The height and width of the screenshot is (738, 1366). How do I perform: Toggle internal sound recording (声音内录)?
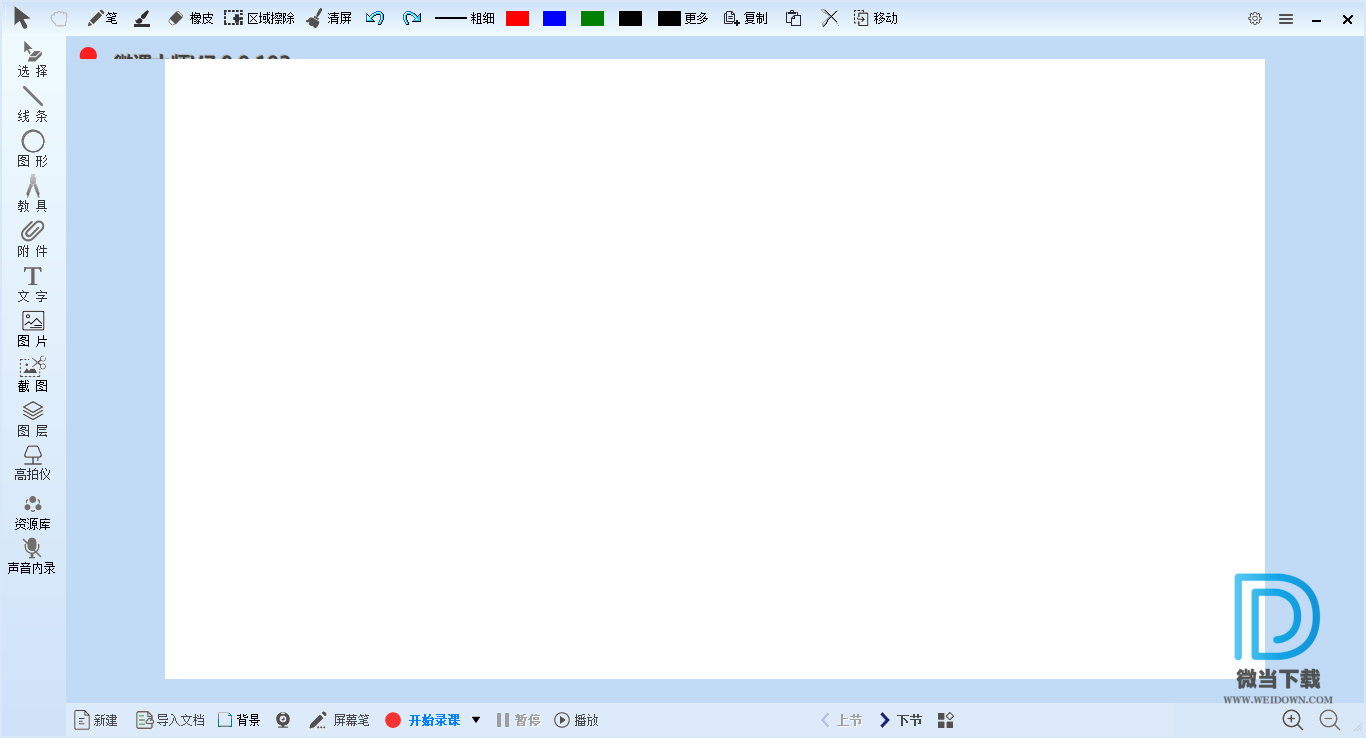coord(32,557)
